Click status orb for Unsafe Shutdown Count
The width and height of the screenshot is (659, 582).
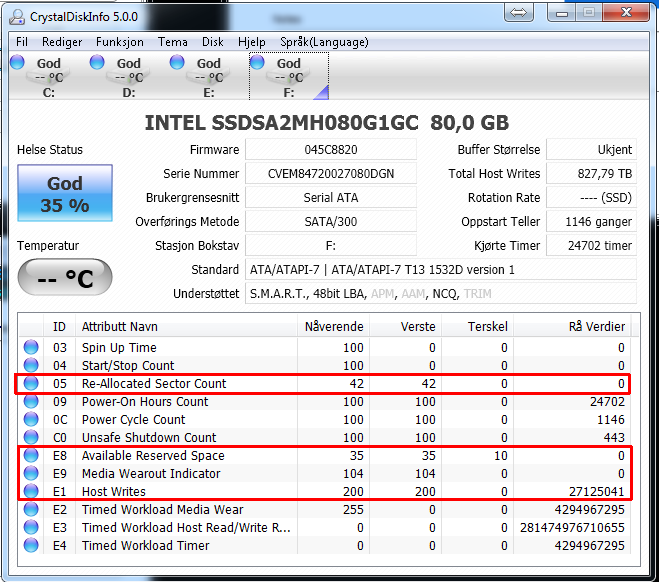click(x=31, y=437)
